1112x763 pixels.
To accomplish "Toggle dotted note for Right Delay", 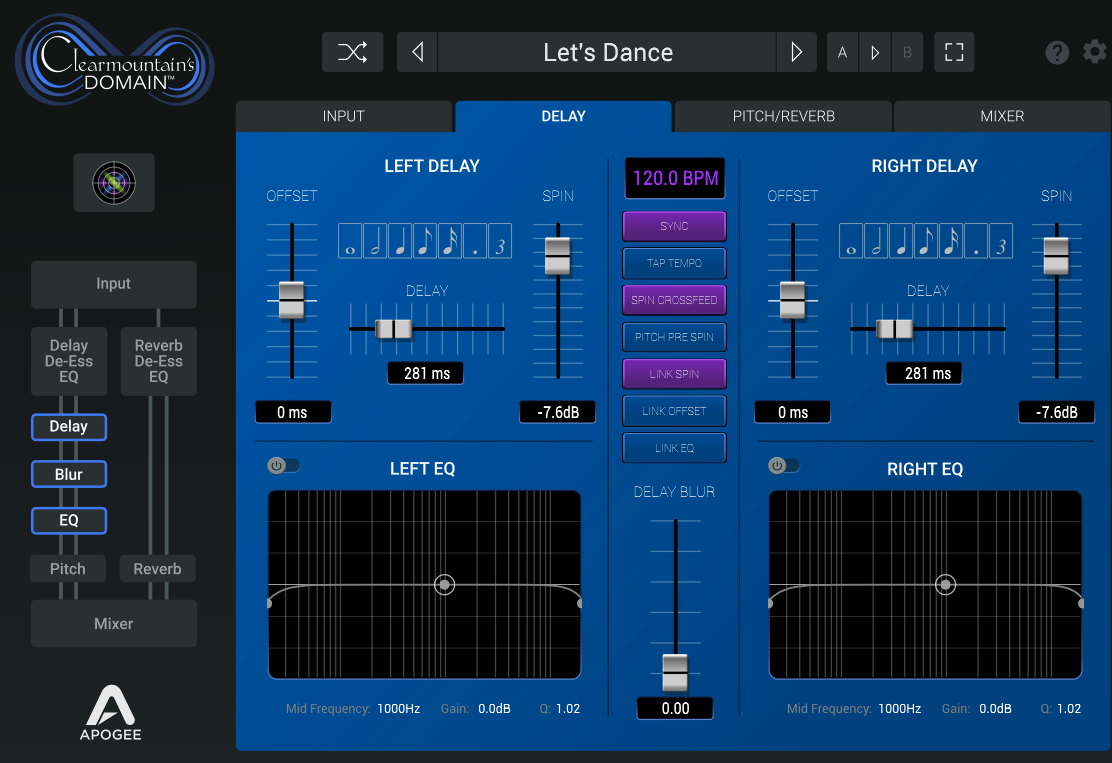I will point(976,240).
